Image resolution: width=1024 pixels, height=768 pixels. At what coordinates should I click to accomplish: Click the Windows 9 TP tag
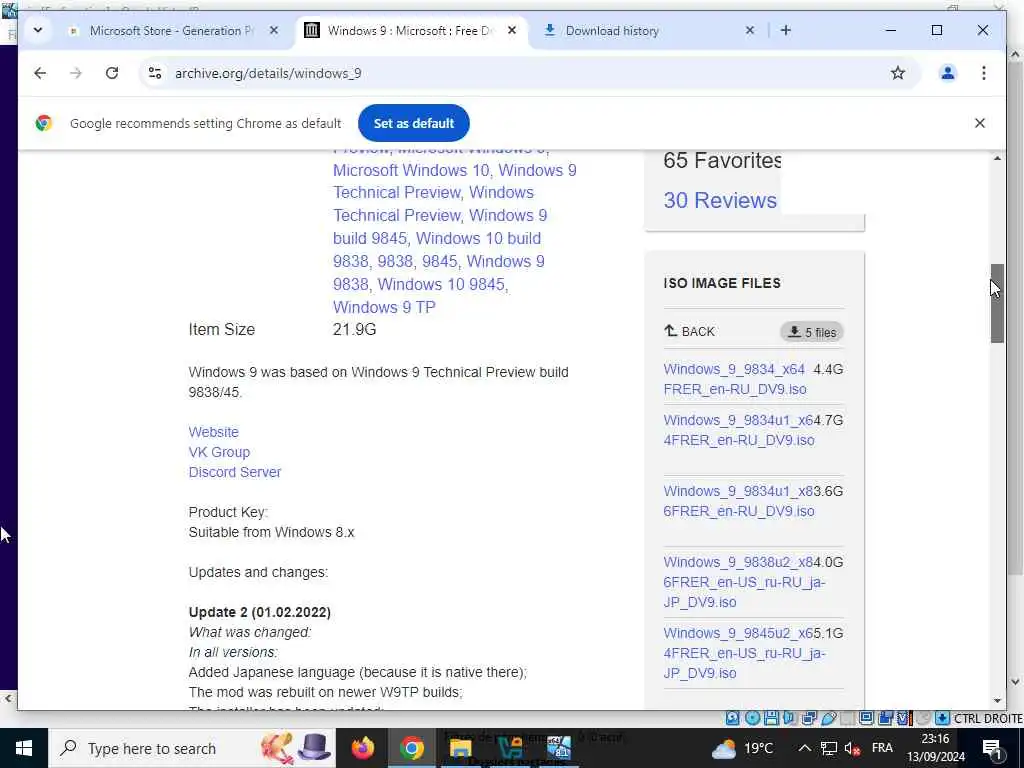click(384, 307)
